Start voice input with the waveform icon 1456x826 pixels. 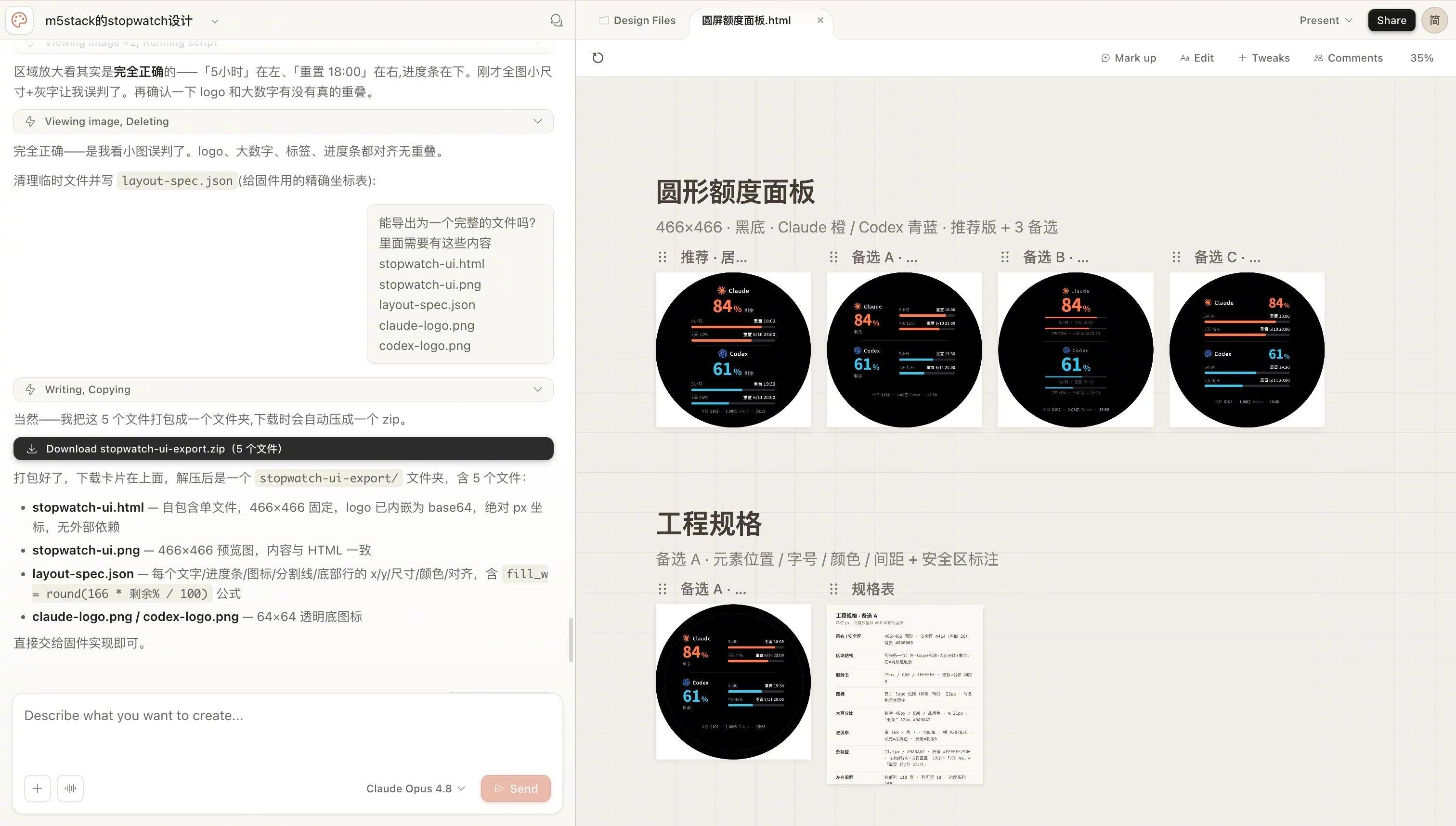click(x=70, y=788)
